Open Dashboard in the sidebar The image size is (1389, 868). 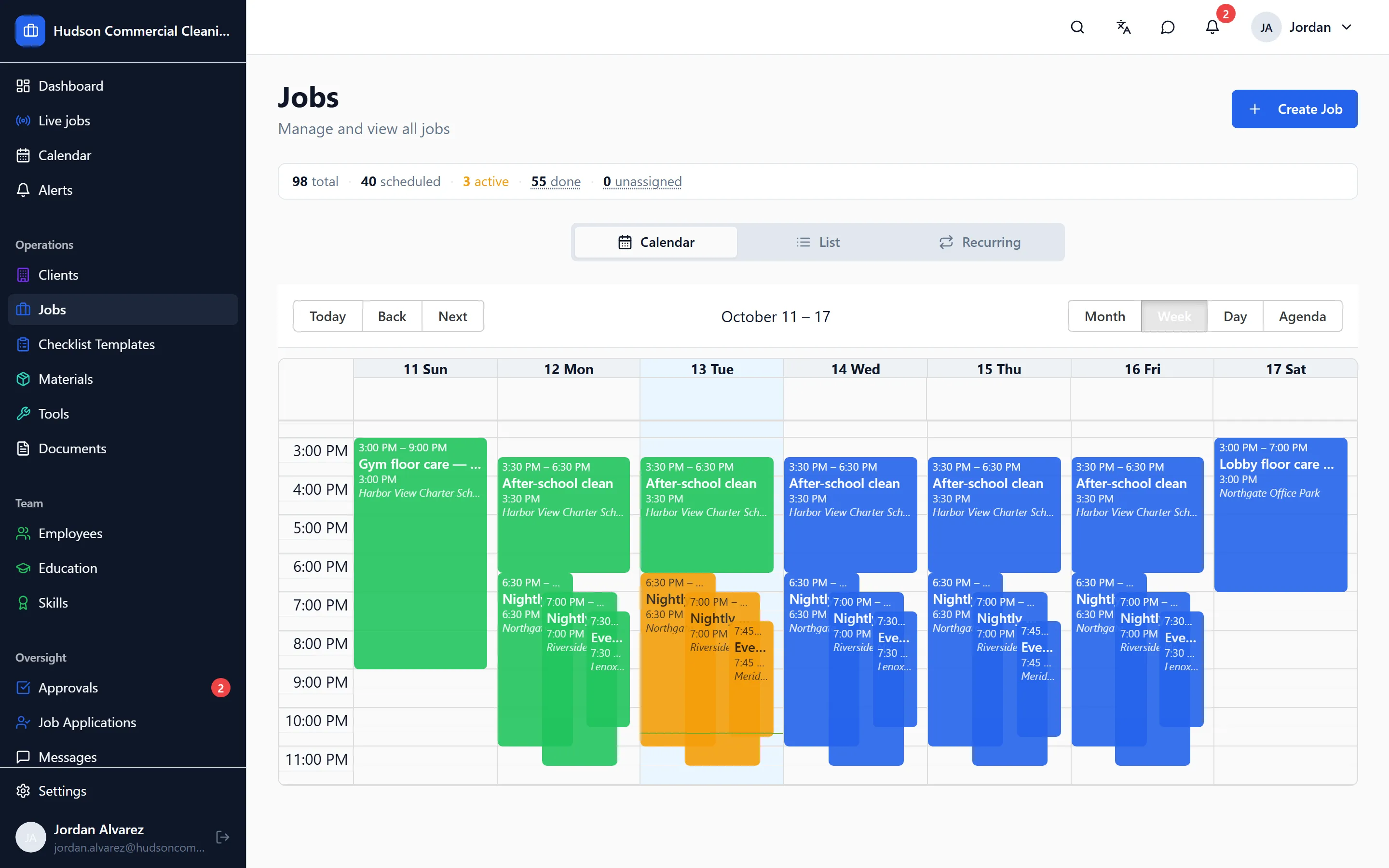point(123,85)
